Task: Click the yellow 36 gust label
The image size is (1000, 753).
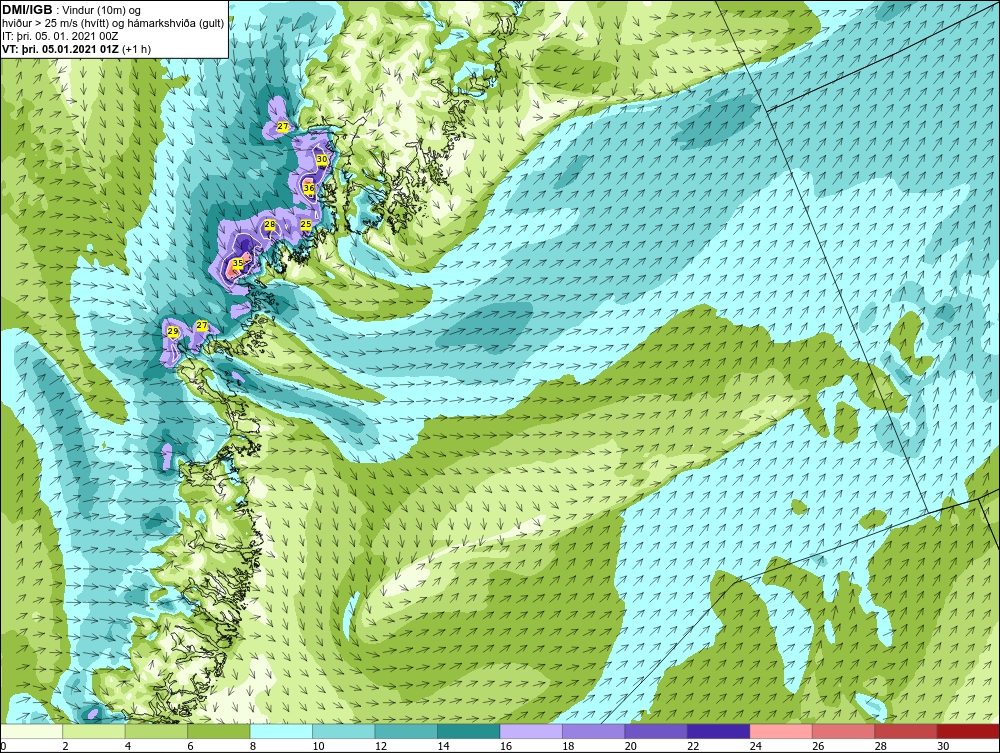Action: [309, 188]
